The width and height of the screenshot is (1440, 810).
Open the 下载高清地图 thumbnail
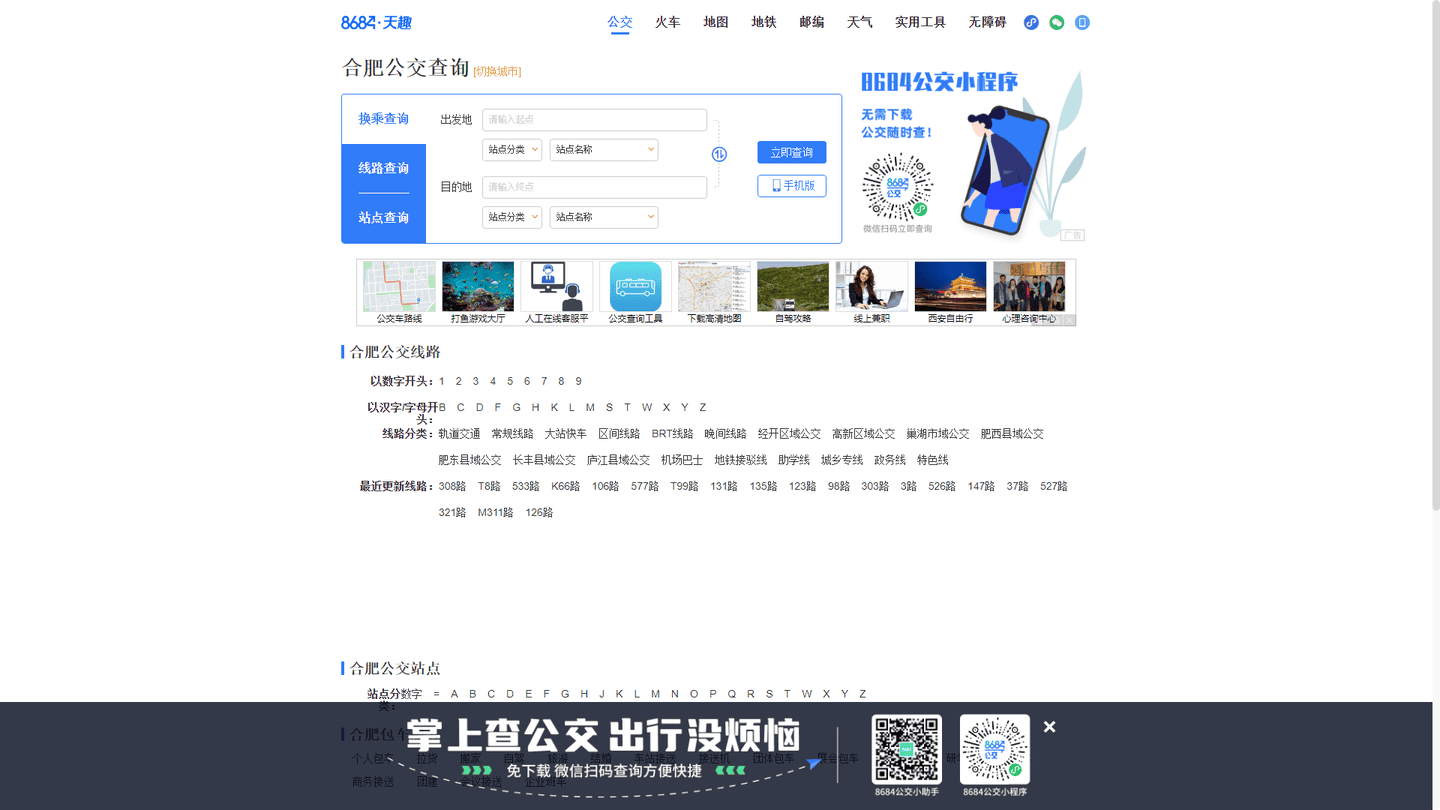pyautogui.click(x=714, y=292)
